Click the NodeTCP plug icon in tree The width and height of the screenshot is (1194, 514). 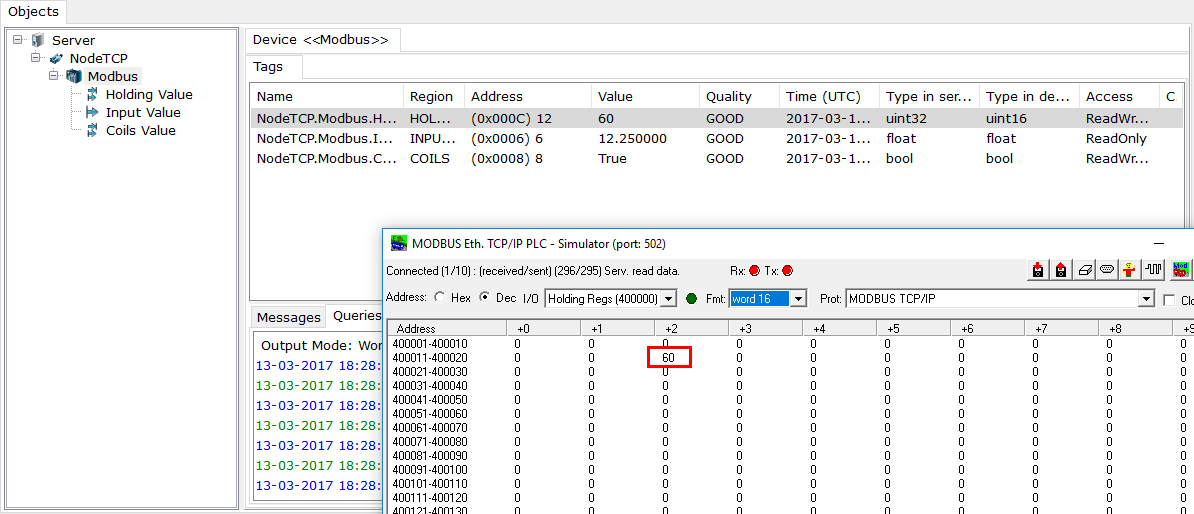point(56,58)
